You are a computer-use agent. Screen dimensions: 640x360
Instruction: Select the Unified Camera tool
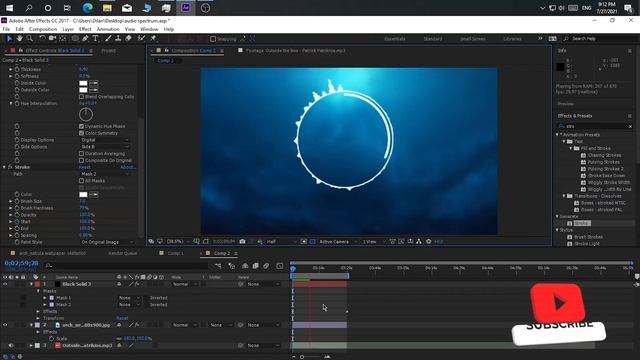(x=52, y=39)
